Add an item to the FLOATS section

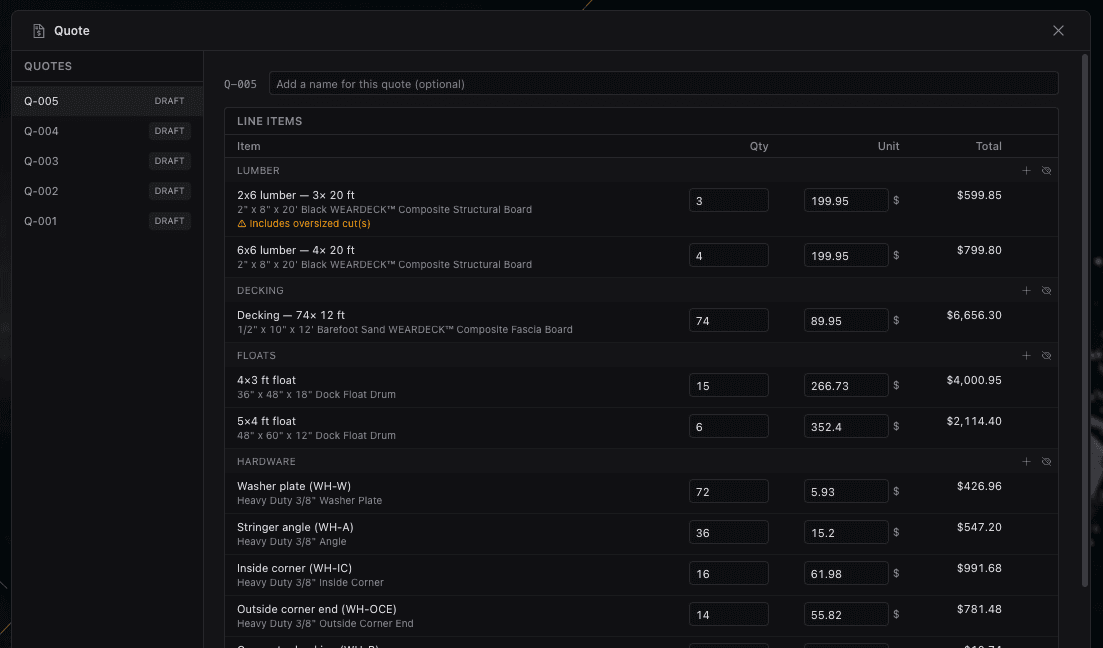(x=1026, y=356)
